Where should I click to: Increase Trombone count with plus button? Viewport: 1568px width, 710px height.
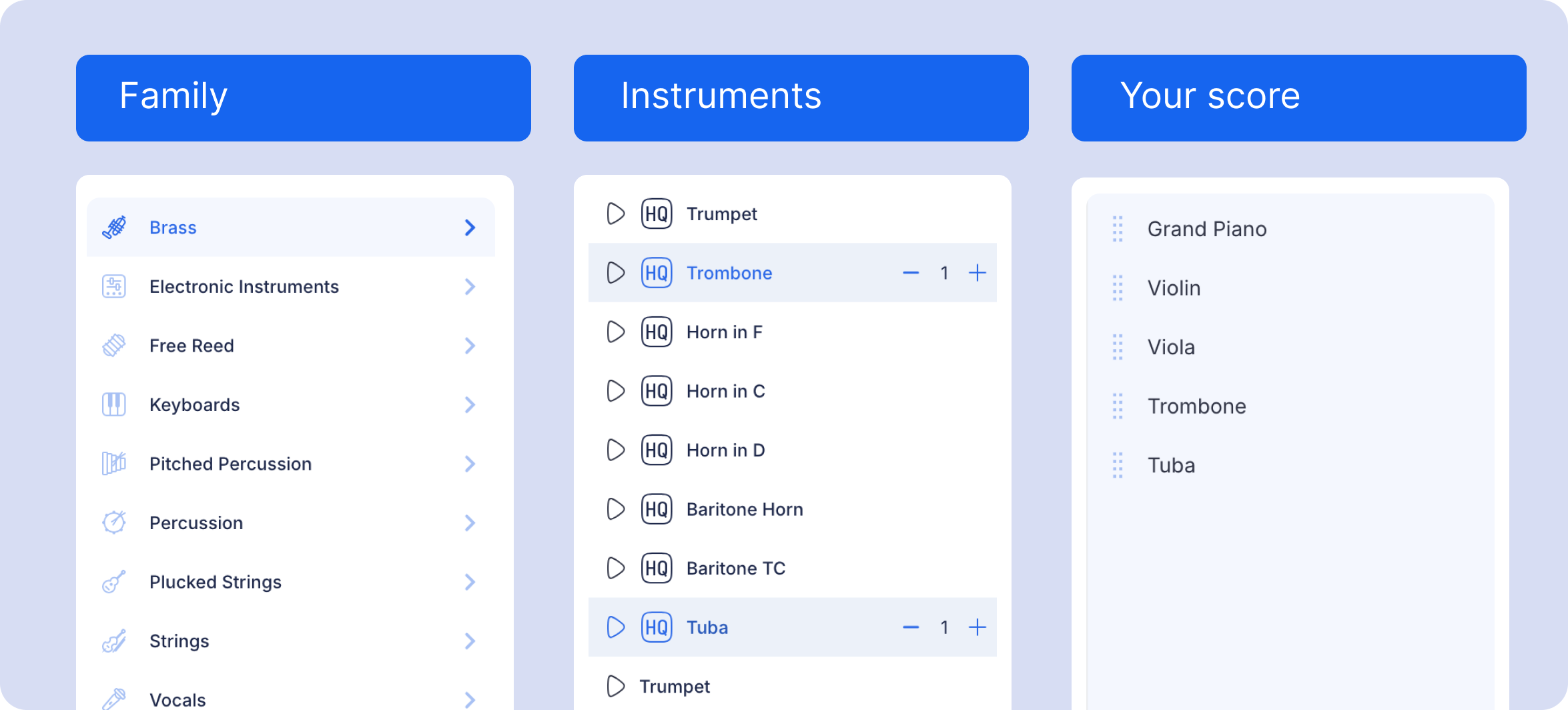tap(977, 272)
